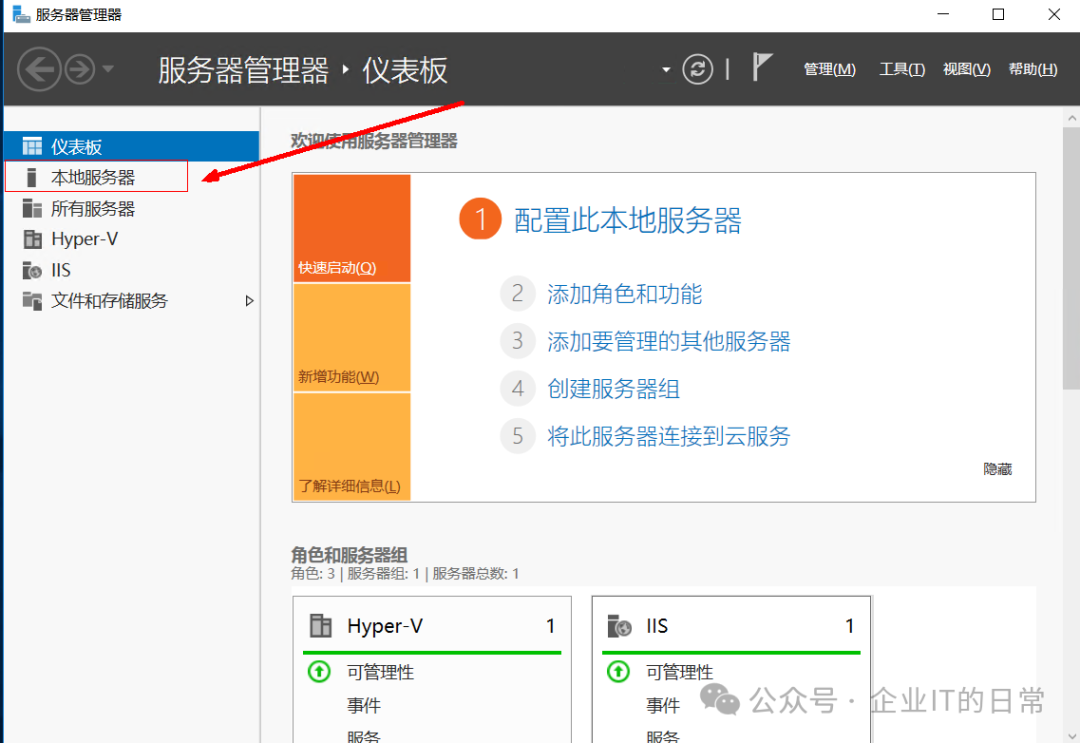Open the 新增功能(W) tile
Screen dimensions: 1080x743
point(352,337)
